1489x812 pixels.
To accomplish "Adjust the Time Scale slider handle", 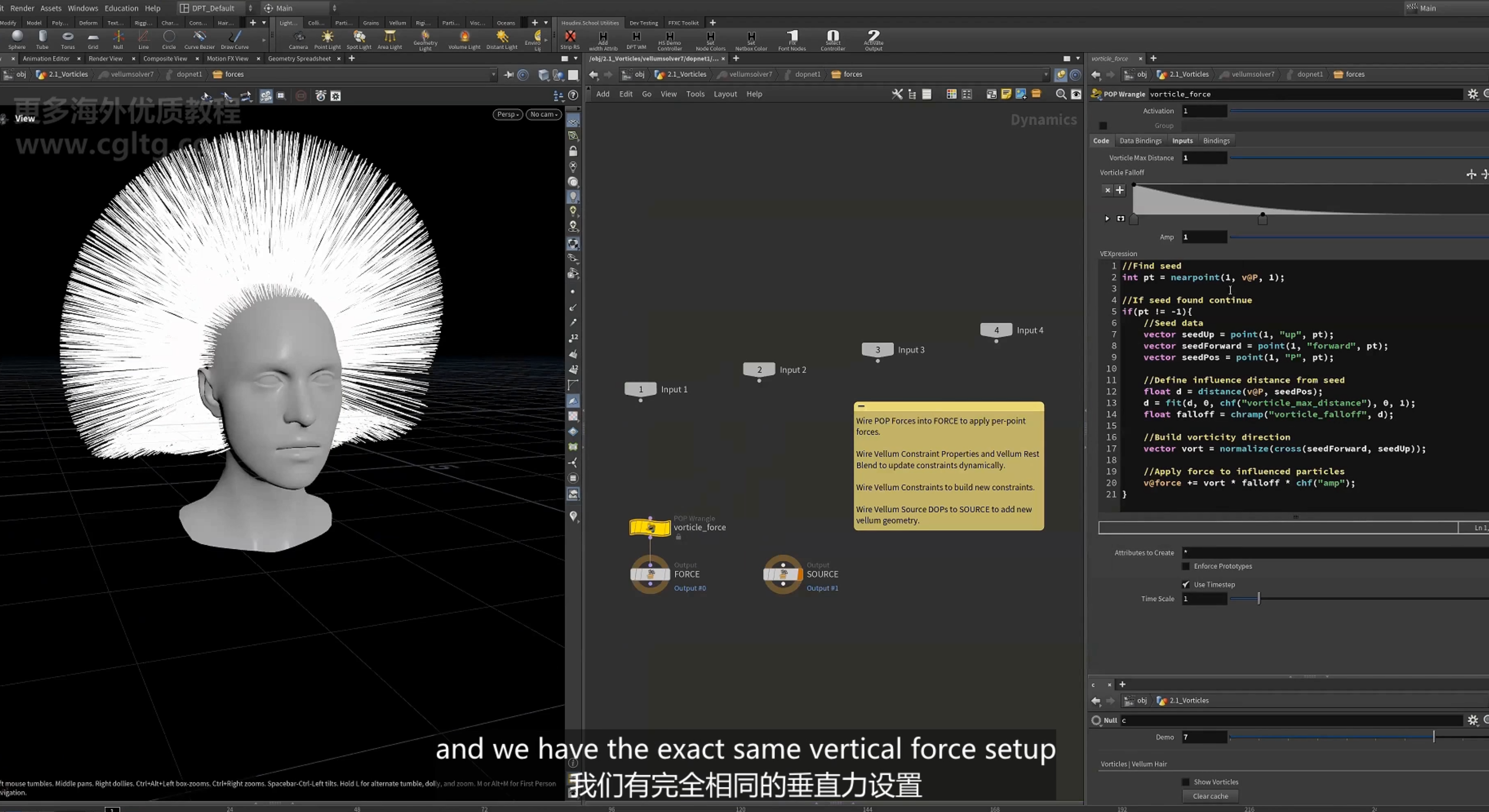I will click(1258, 599).
